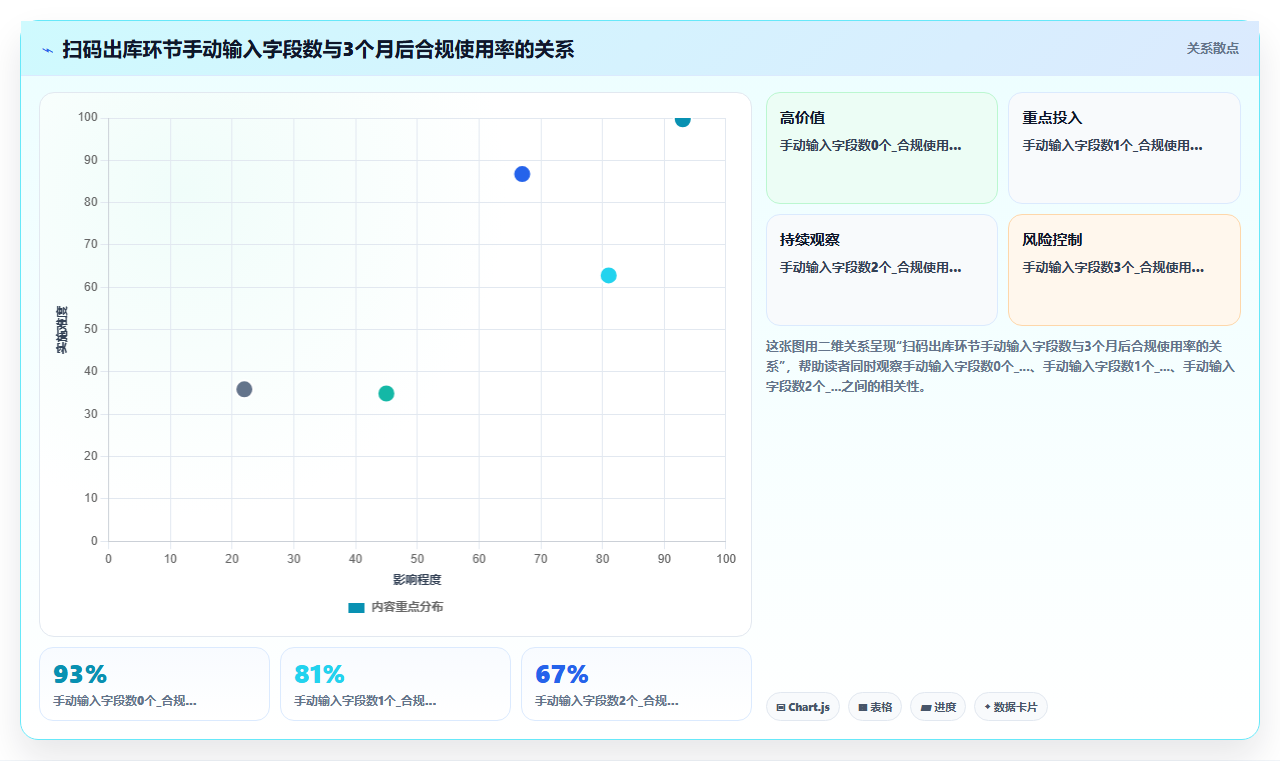Select the 67% stat card
This screenshot has height=761, width=1280.
pos(636,684)
